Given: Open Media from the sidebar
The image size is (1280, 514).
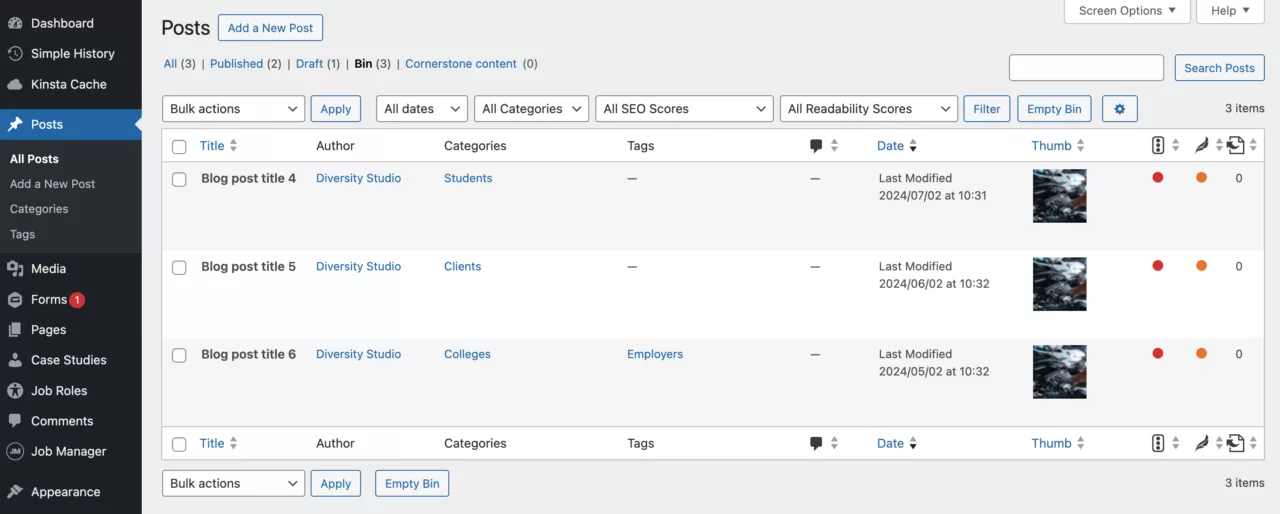Looking at the screenshot, I should coord(48,268).
